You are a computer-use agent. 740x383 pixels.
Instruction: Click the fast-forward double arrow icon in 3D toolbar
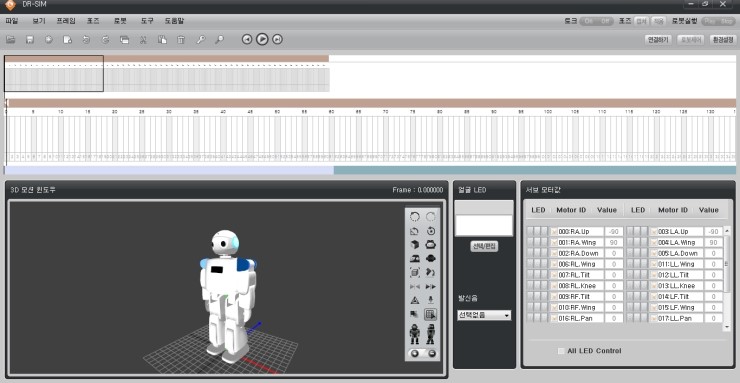coord(430,286)
